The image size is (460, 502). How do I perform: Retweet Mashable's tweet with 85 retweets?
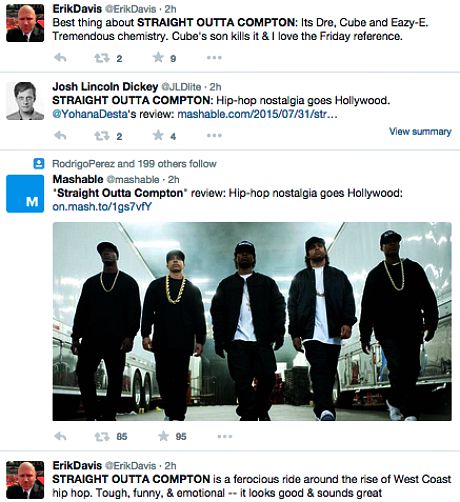(102, 436)
